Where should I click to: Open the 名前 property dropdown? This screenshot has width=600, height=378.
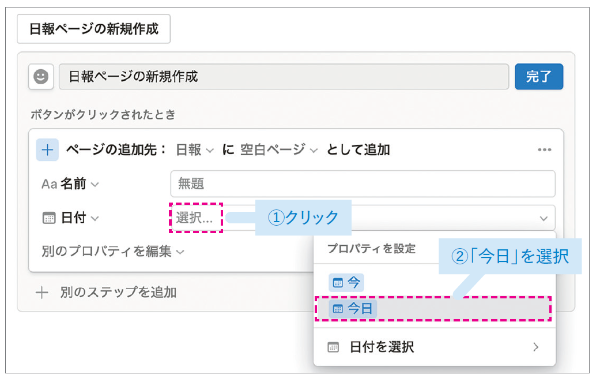click(x=70, y=184)
